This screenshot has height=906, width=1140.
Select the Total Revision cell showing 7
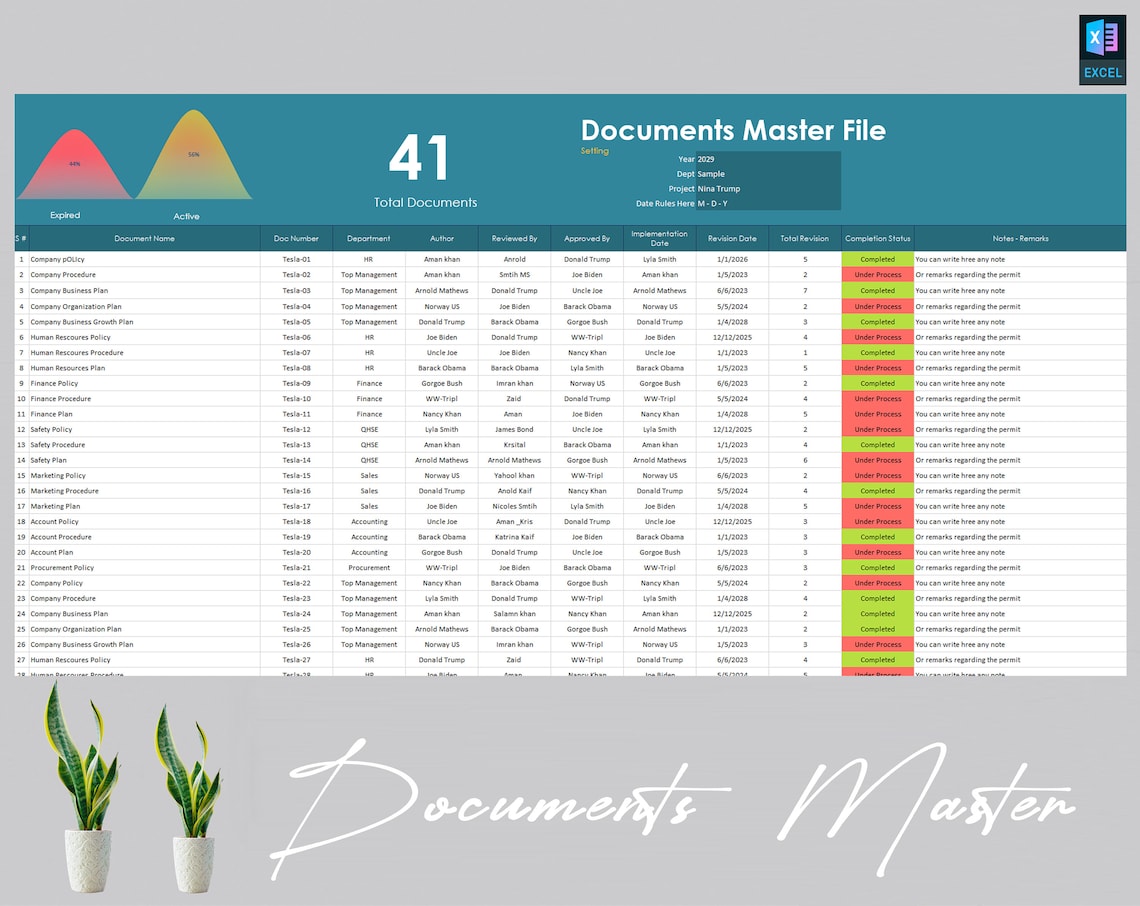coord(805,291)
